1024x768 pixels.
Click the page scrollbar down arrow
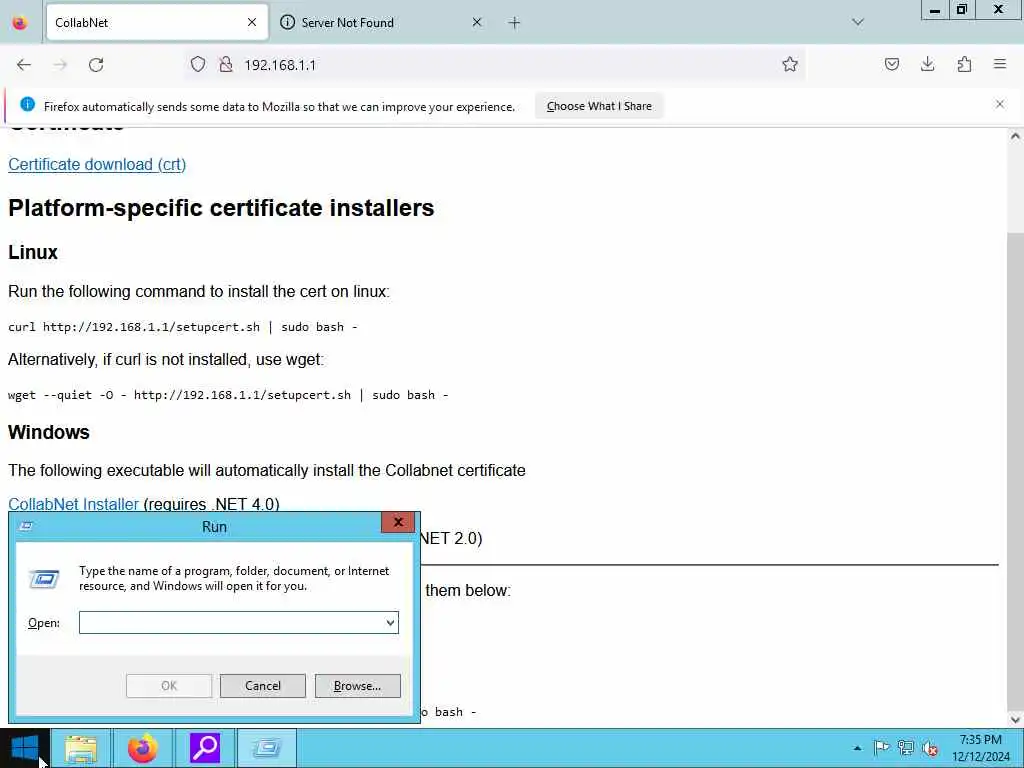coord(1015,720)
